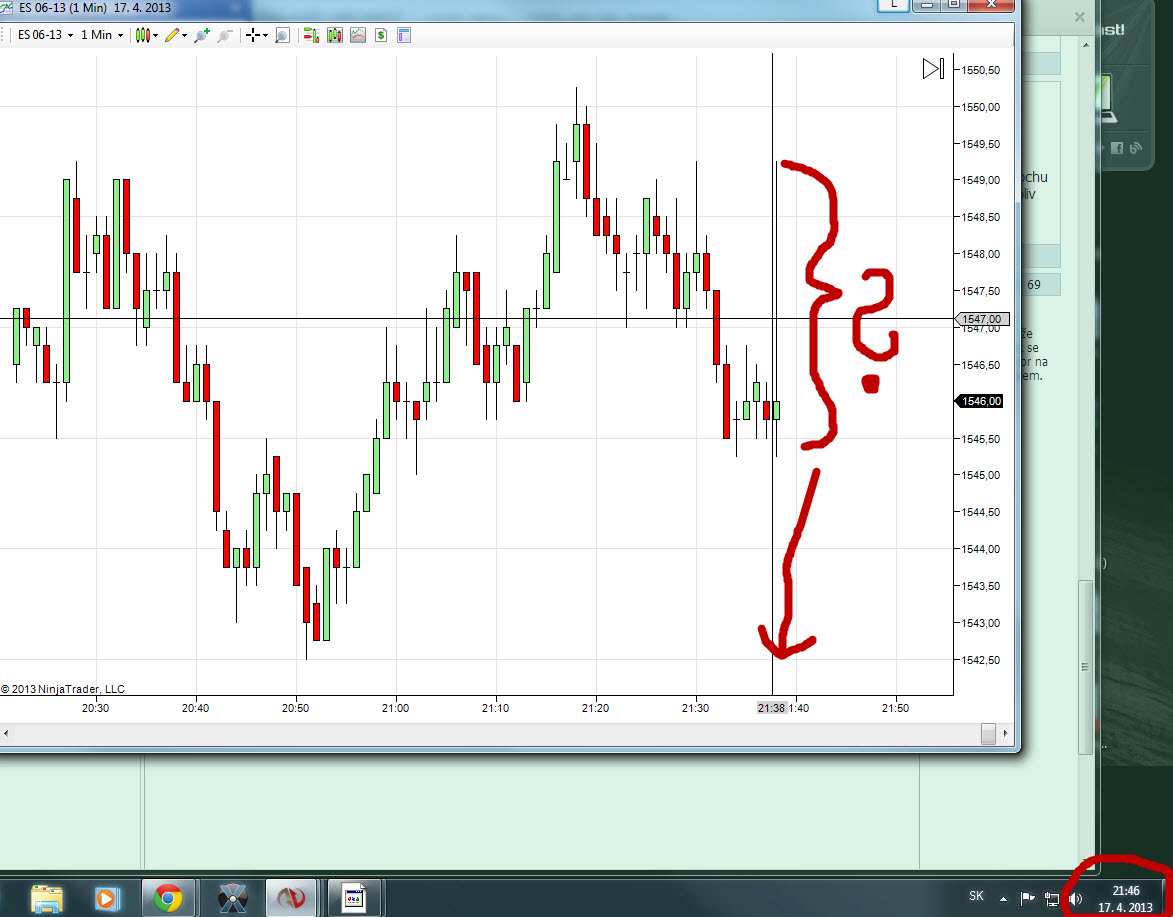Image resolution: width=1173 pixels, height=917 pixels.
Task: Click the chart window icon in title bar
Action: coord(6,7)
